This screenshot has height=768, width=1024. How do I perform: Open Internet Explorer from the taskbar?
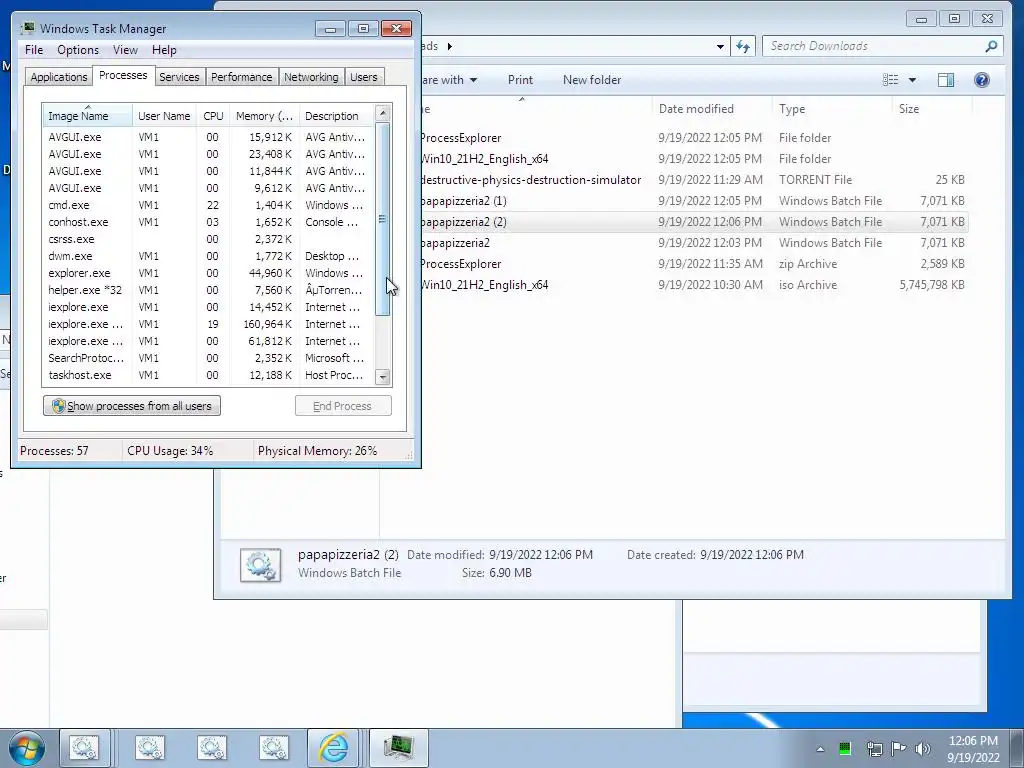[333, 748]
